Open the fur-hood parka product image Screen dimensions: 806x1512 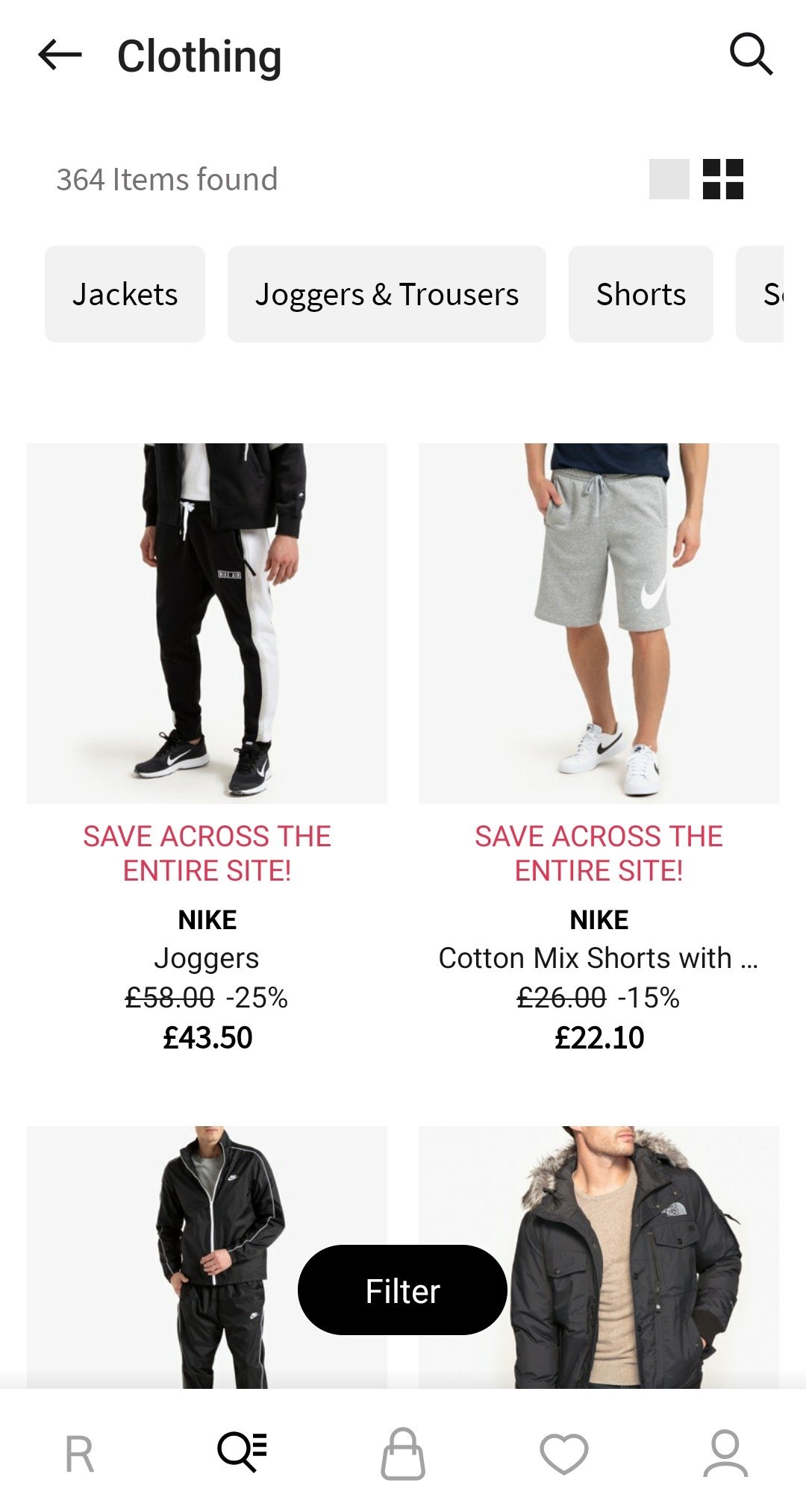coord(599,1258)
